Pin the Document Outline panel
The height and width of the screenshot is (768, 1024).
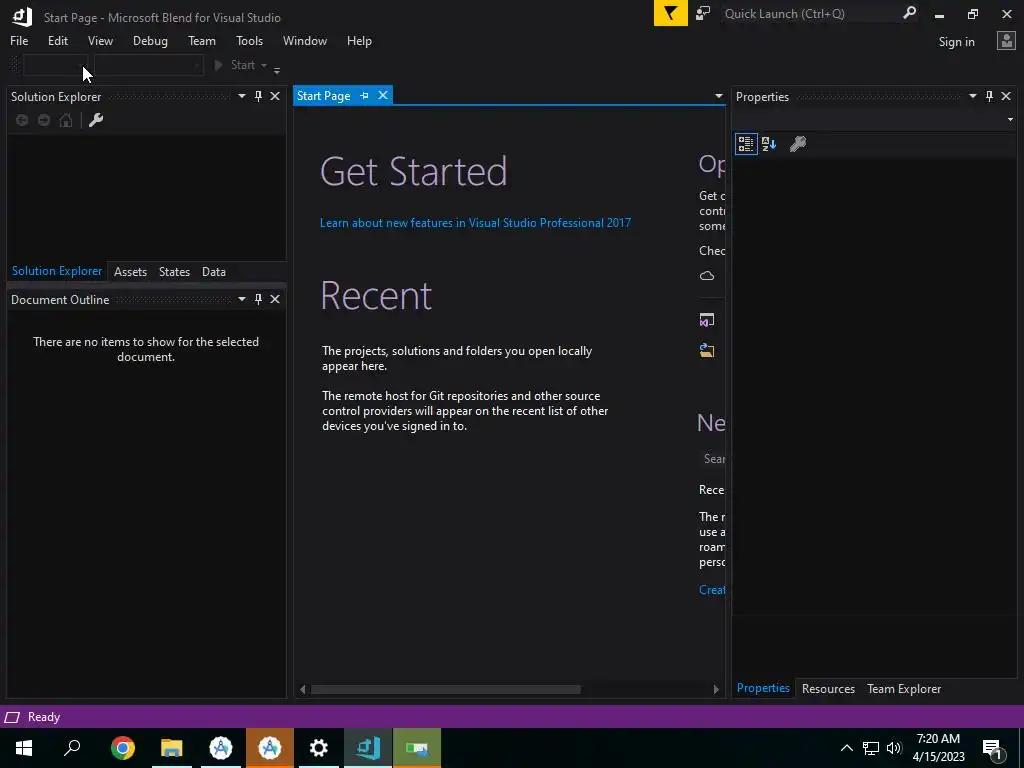[x=259, y=299]
